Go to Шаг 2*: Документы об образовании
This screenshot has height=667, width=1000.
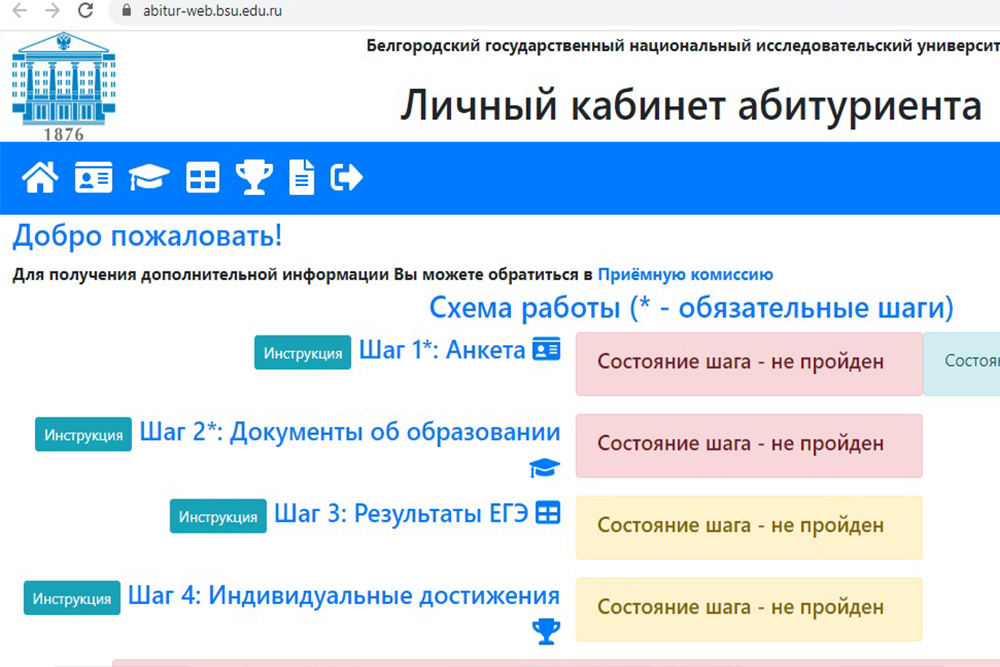[349, 432]
